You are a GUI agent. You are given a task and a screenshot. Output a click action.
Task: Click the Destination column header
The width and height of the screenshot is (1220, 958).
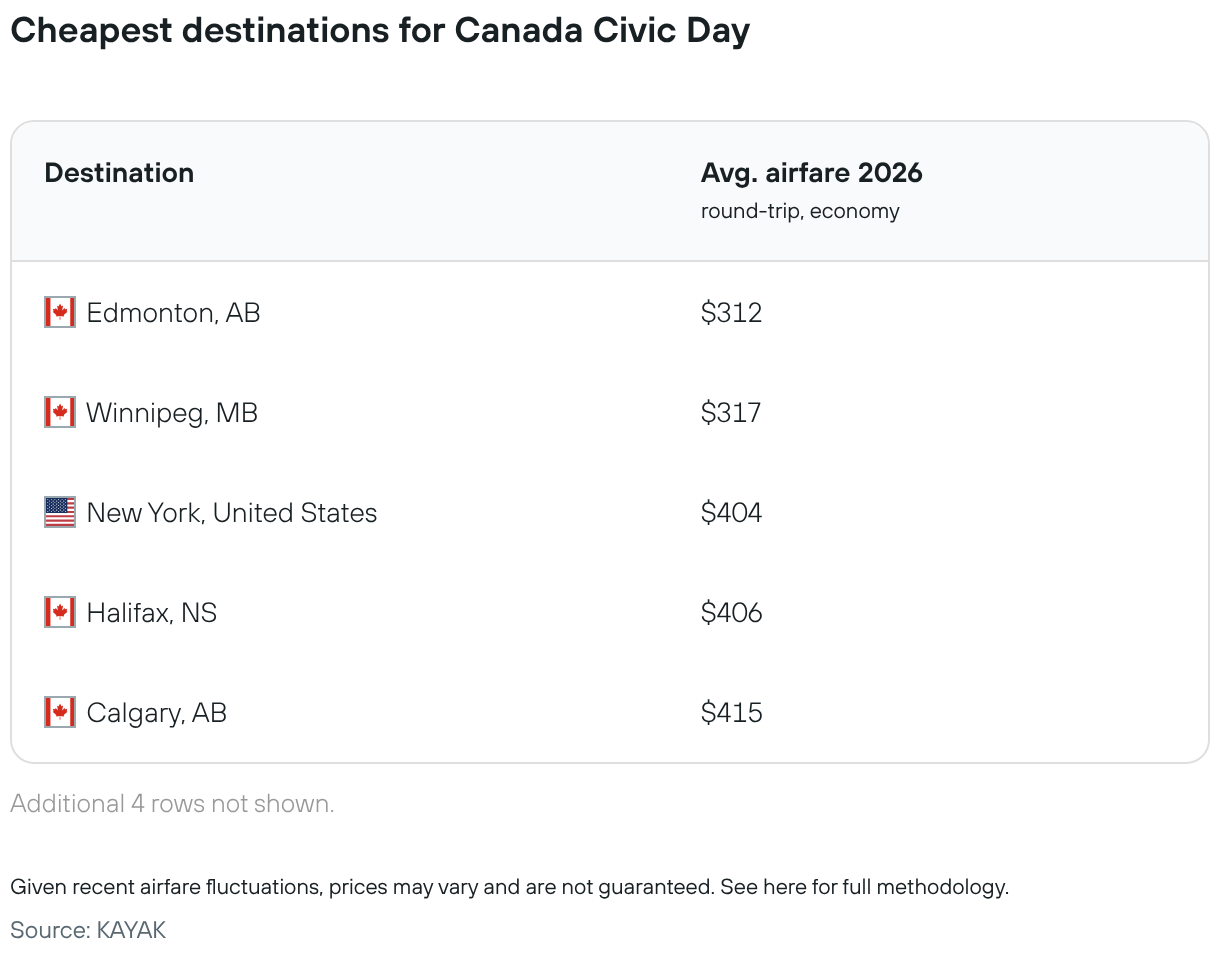pos(119,173)
